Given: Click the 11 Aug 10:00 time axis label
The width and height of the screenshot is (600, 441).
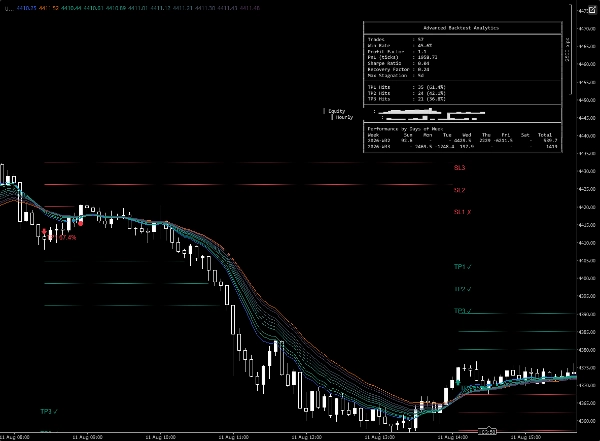Looking at the screenshot, I should coord(161,437).
